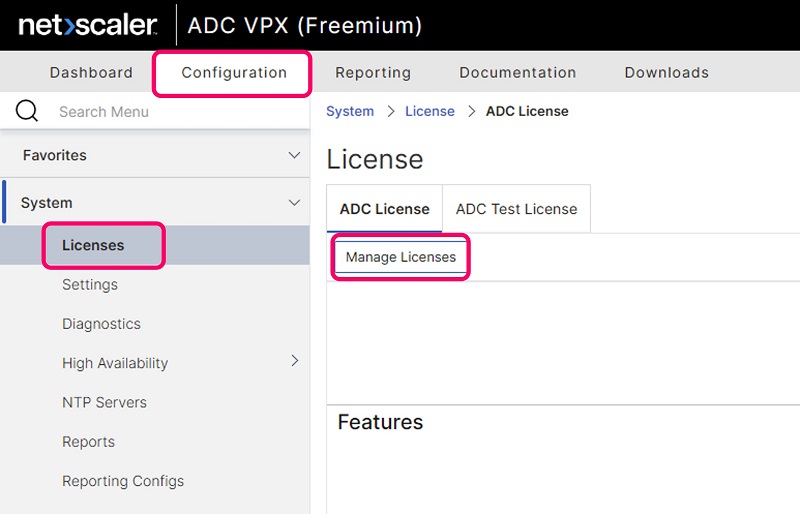Select the Configuration tab
800x514 pixels.
click(234, 72)
